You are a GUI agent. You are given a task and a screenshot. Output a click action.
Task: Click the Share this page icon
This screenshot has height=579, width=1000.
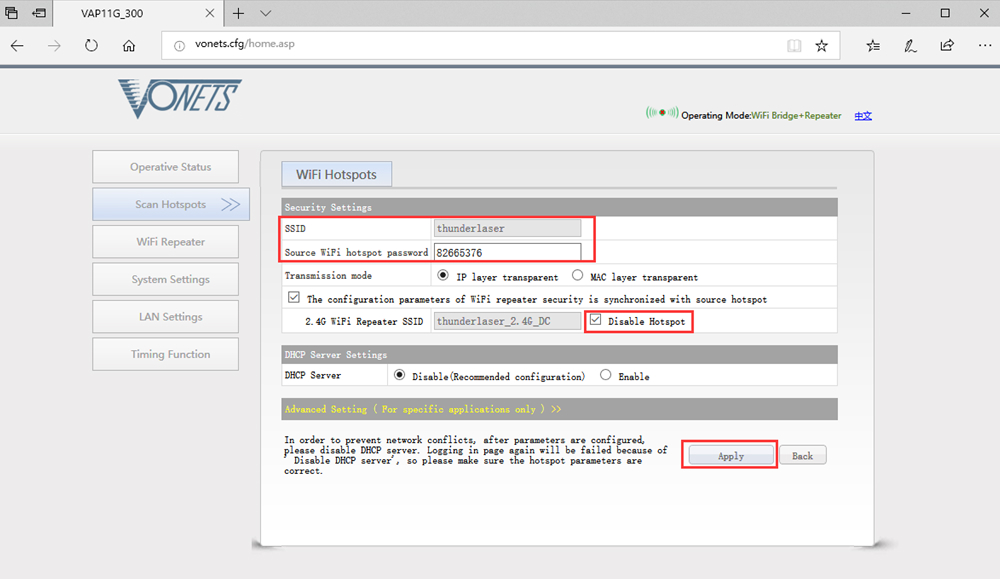point(947,45)
